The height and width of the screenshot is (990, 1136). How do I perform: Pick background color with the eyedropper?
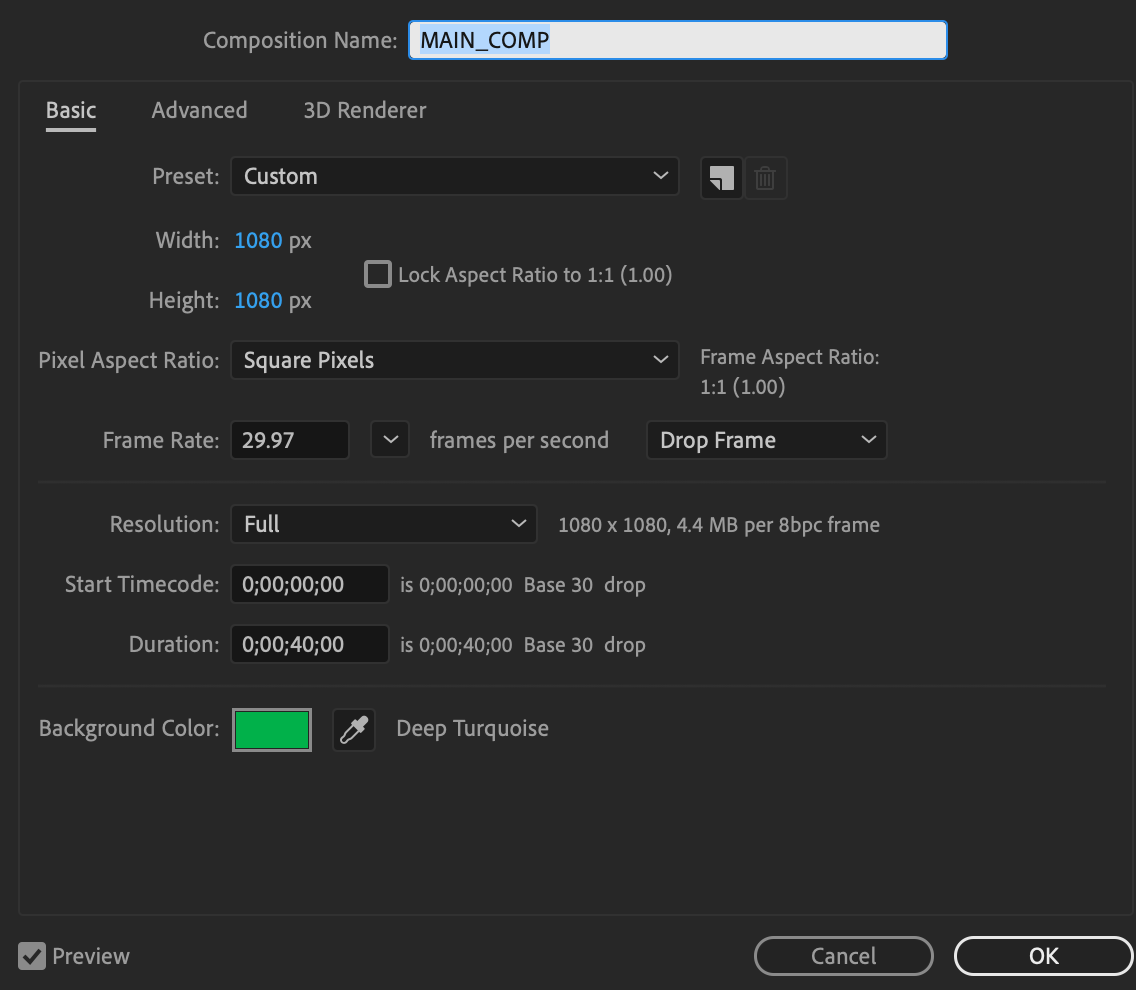click(354, 730)
